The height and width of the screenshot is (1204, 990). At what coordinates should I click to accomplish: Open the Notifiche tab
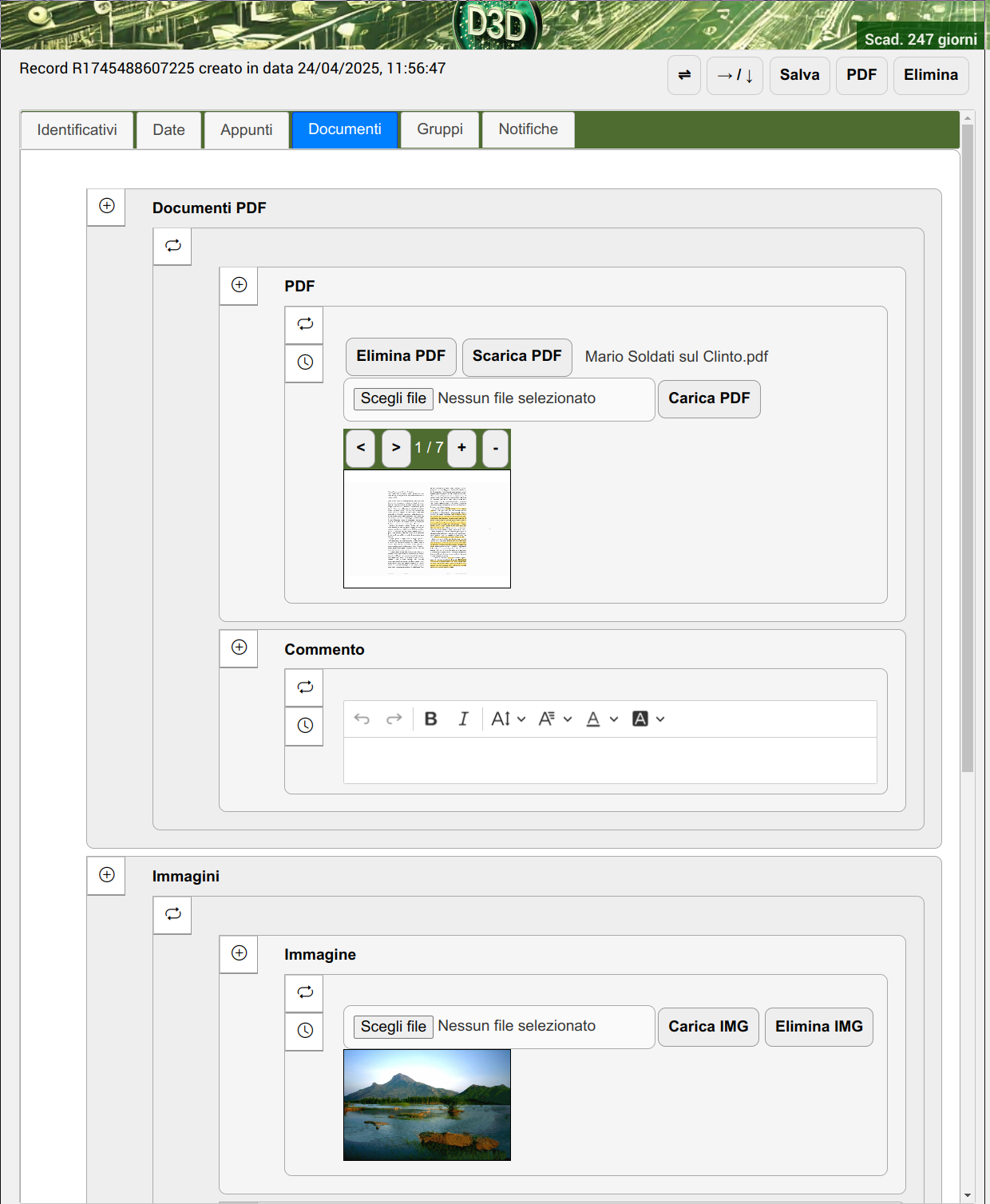528,129
